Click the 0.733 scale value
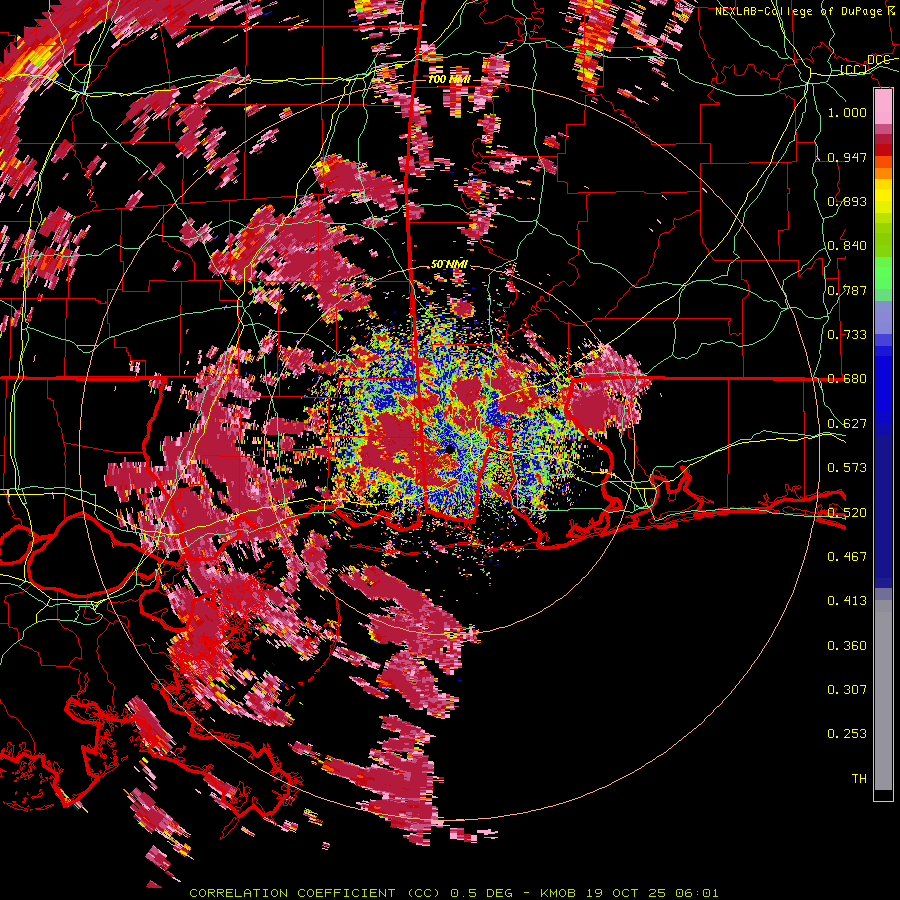Image resolution: width=900 pixels, height=900 pixels. 847,335
